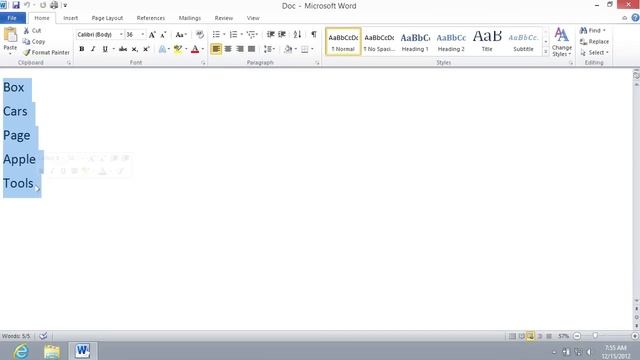
Task: Open the References tab
Action: 151,18
